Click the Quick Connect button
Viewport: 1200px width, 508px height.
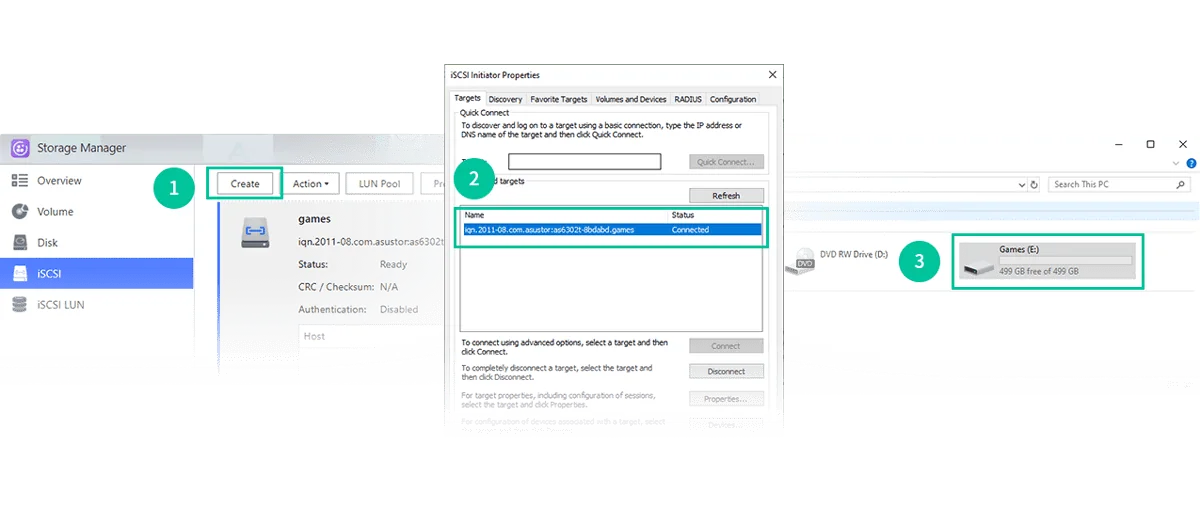[x=726, y=162]
